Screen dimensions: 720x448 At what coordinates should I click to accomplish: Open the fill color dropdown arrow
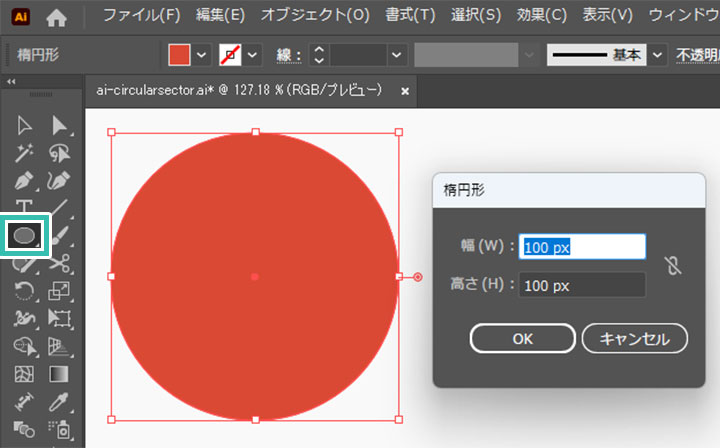point(203,54)
